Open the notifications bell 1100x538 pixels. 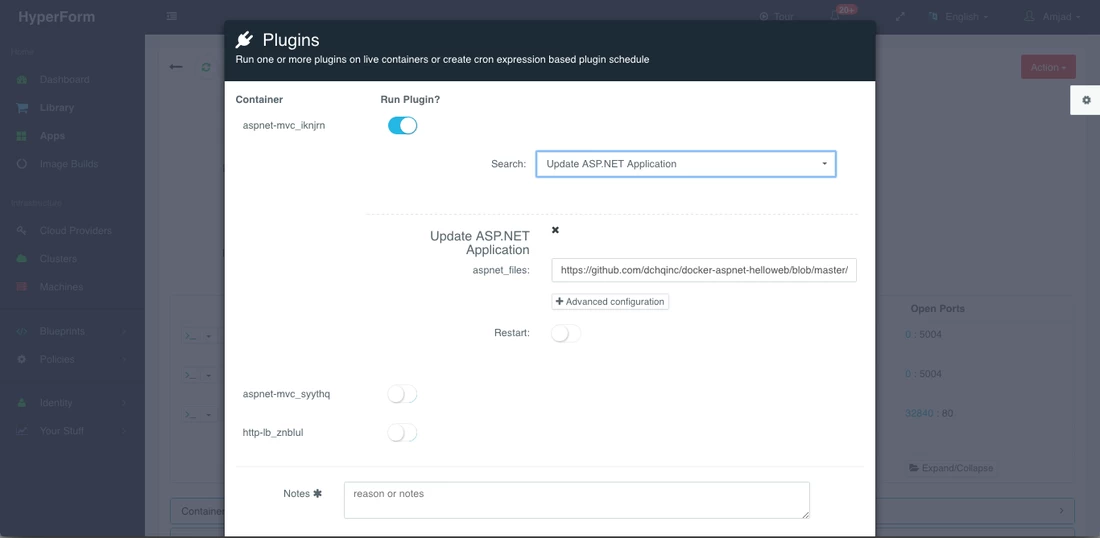coord(835,16)
